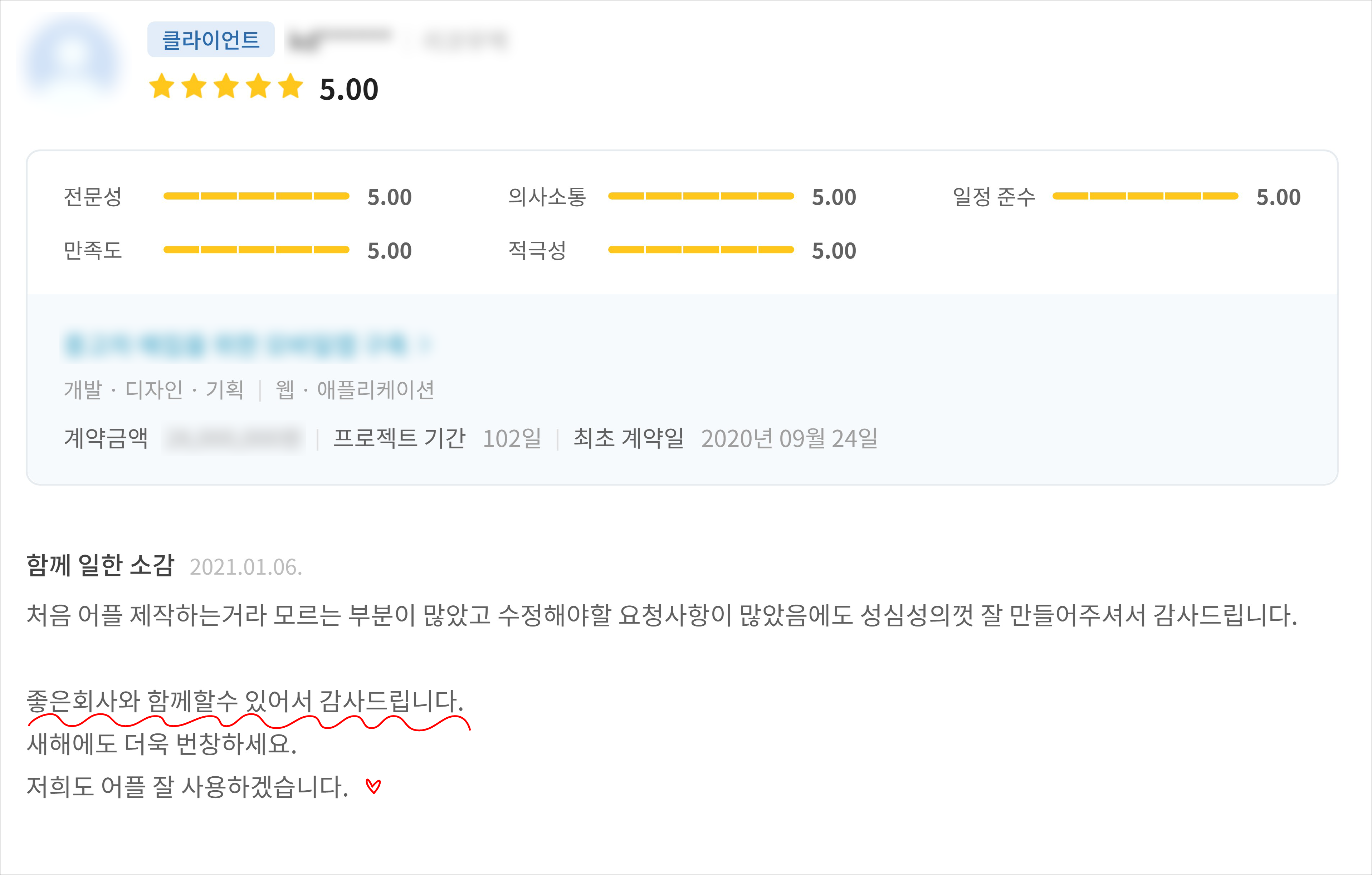Click the underlined 좋은회사와 함께할수 sentence

pyautogui.click(x=245, y=701)
